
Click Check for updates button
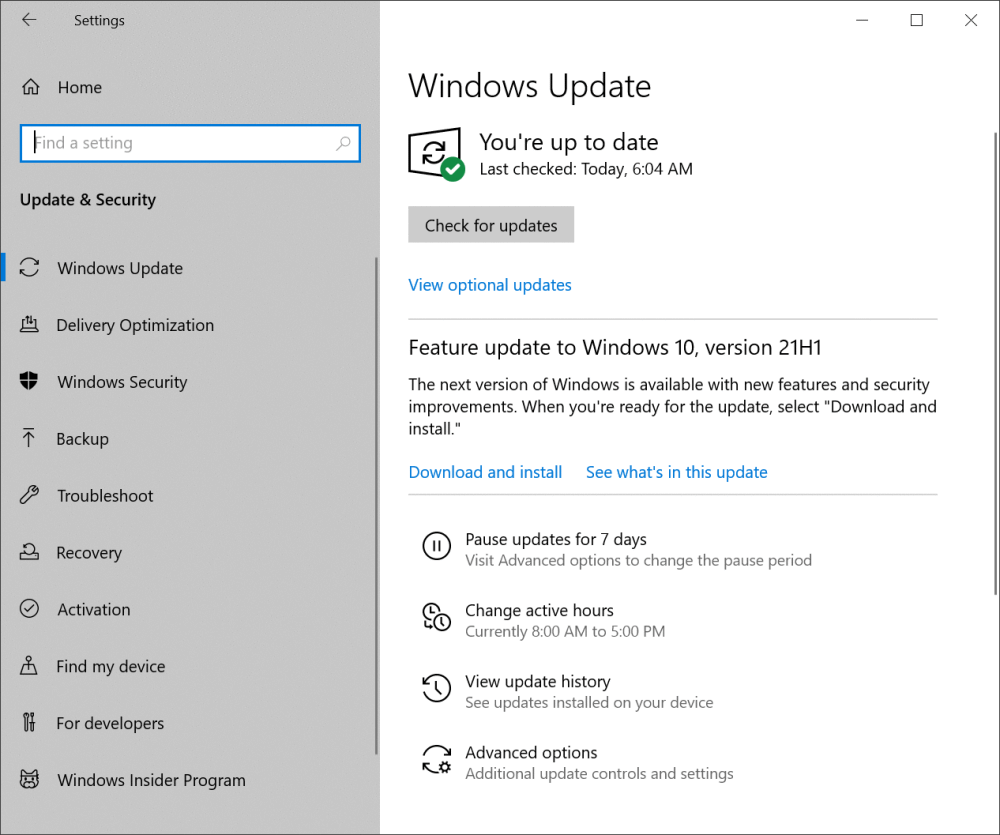491,225
